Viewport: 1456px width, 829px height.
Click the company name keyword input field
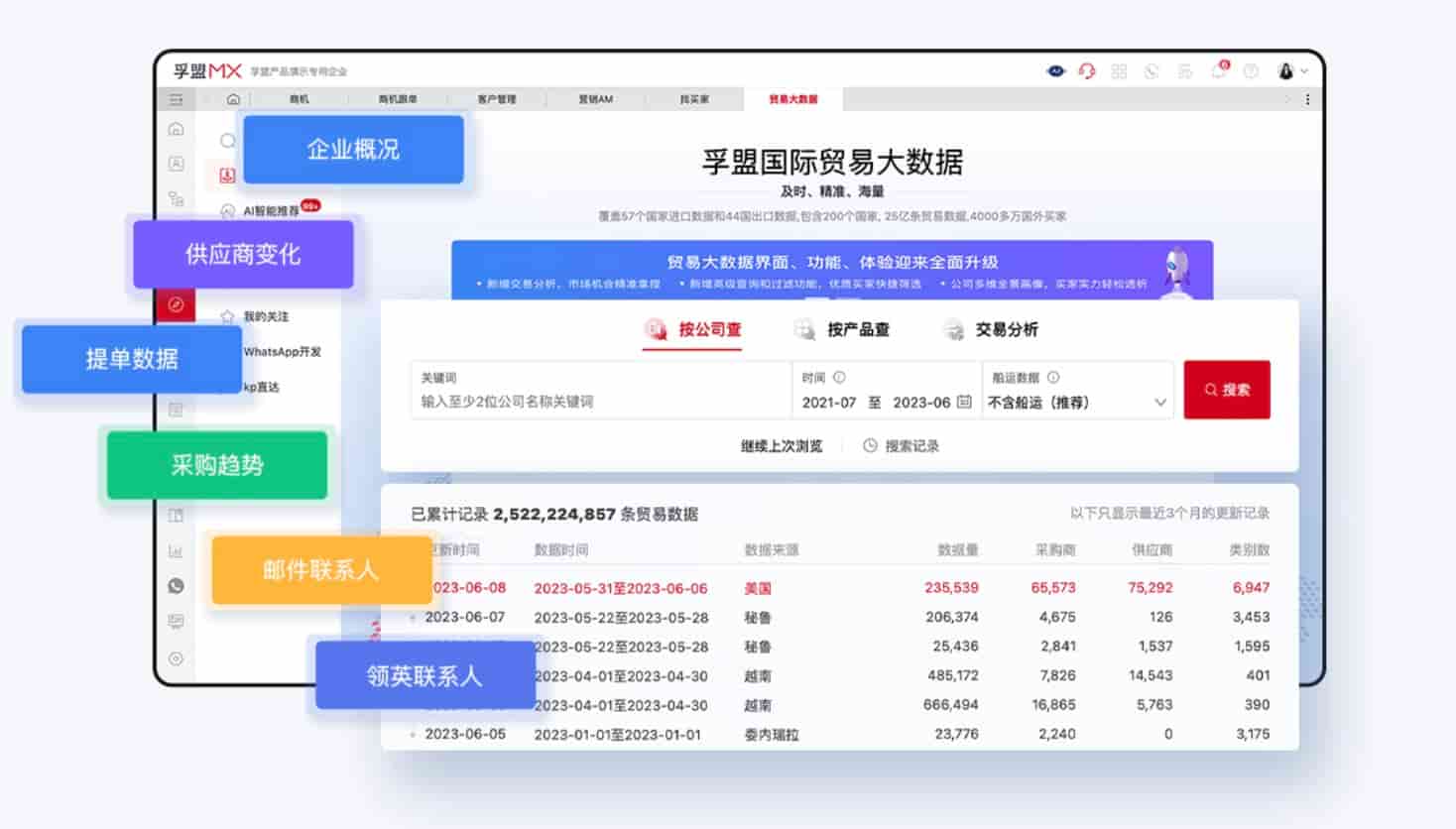coord(600,402)
